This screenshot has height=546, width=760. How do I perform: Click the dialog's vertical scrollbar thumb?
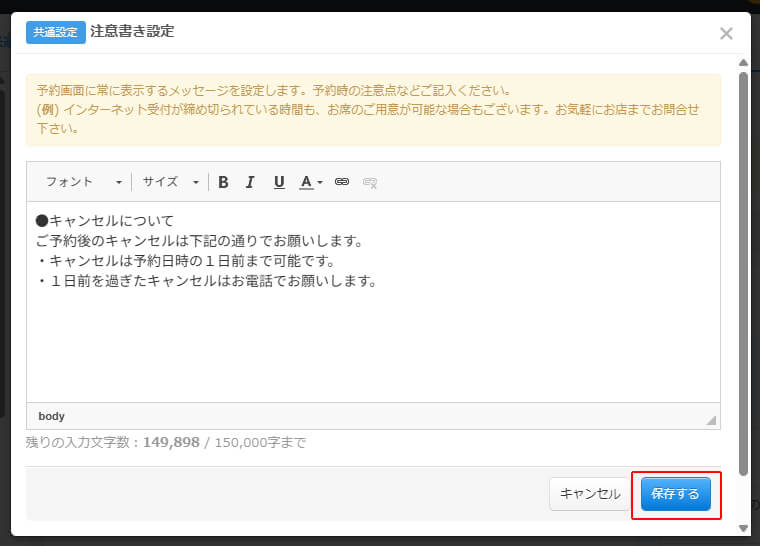[743, 270]
